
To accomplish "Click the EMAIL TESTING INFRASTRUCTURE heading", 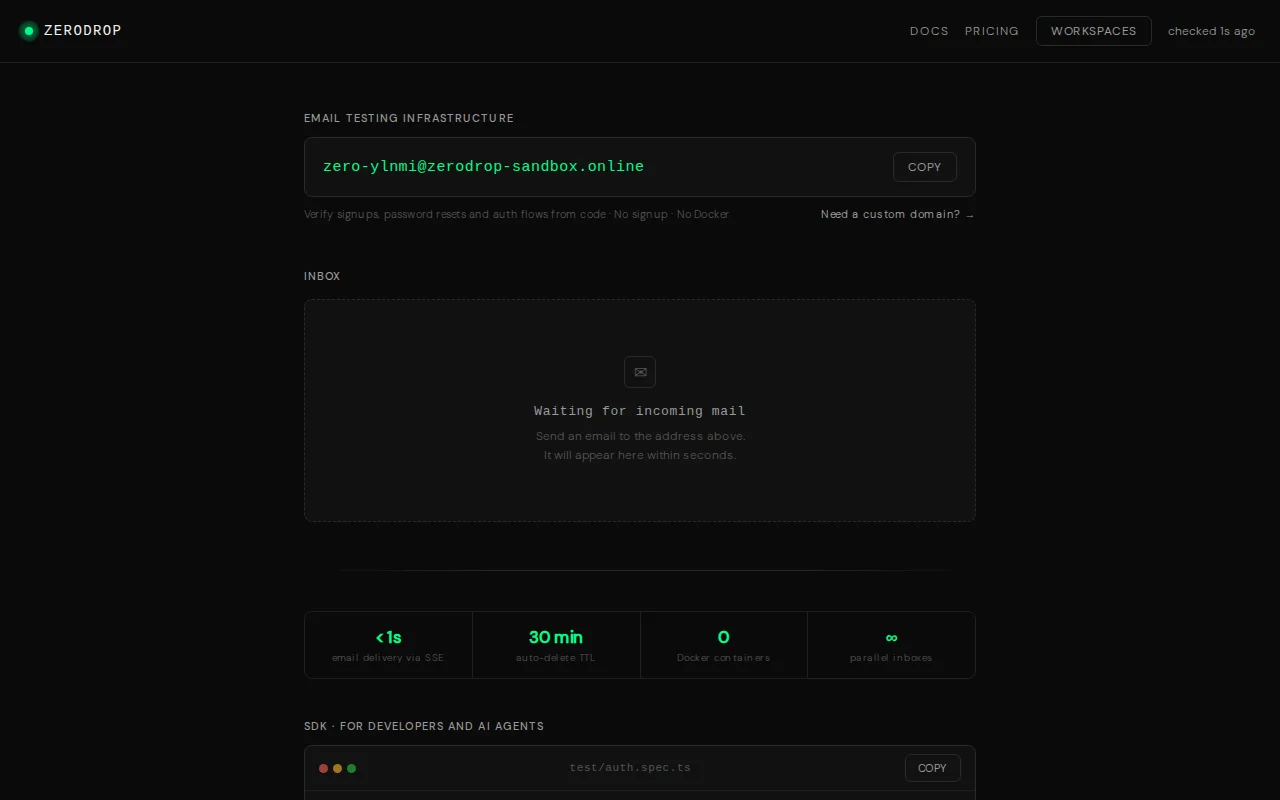I will (409, 118).
